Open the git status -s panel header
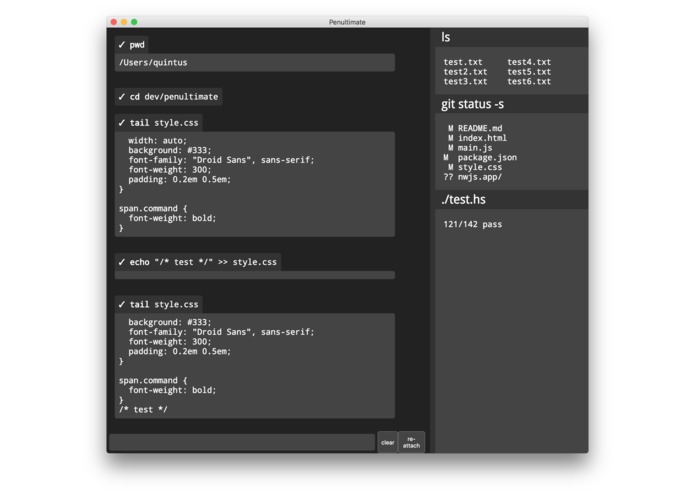695x494 pixels. [511, 104]
